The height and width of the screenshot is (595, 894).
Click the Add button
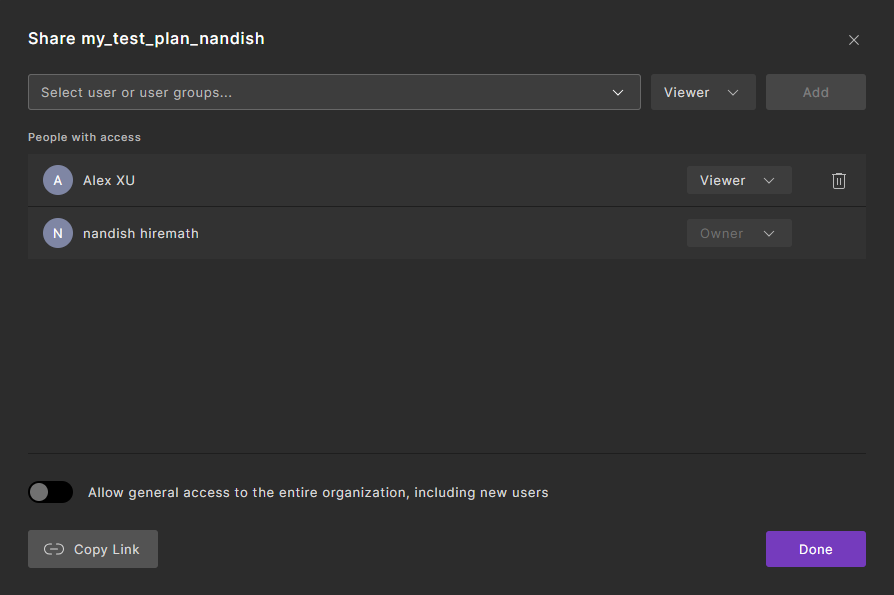tap(815, 92)
